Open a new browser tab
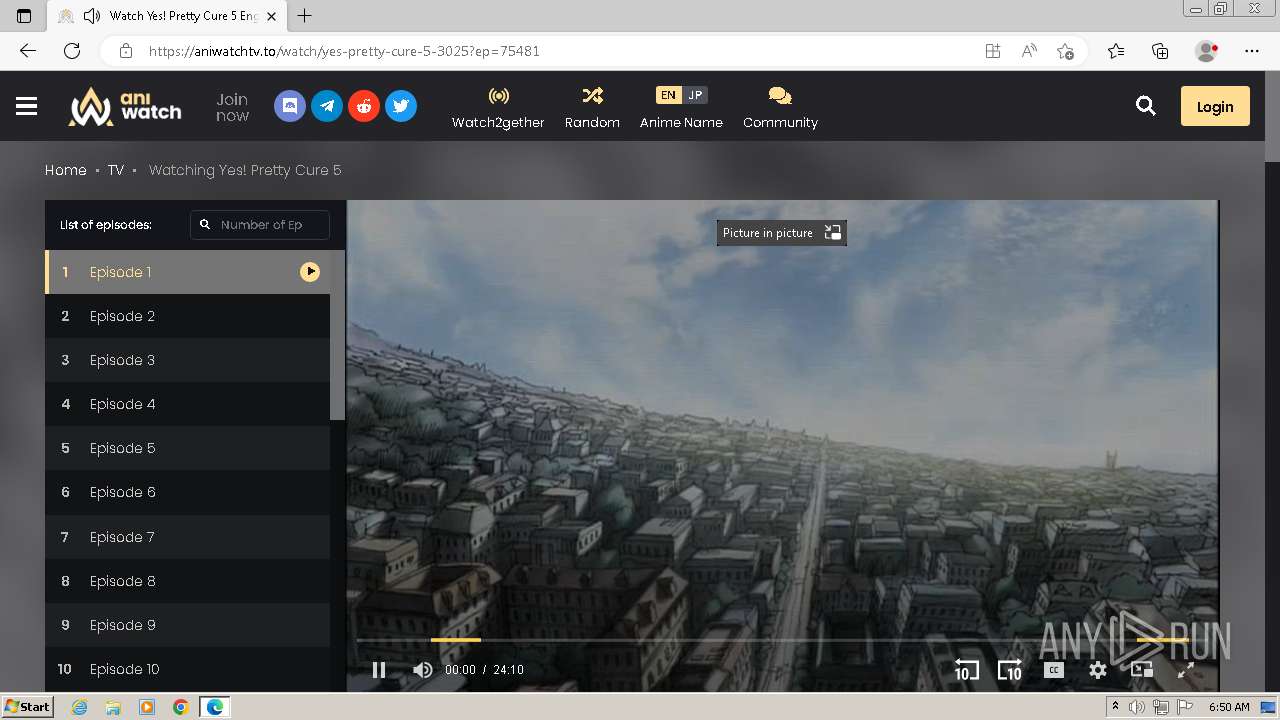 305,16
